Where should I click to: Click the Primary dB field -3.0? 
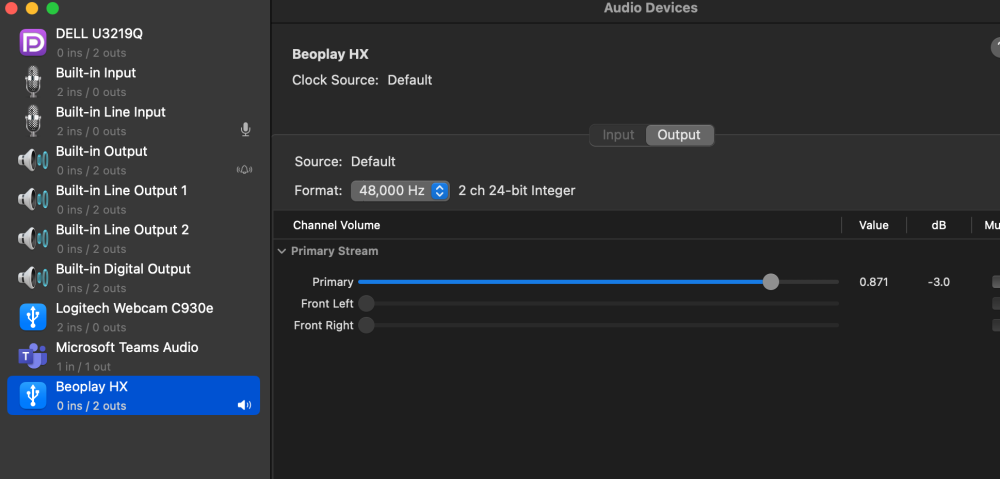tap(939, 282)
